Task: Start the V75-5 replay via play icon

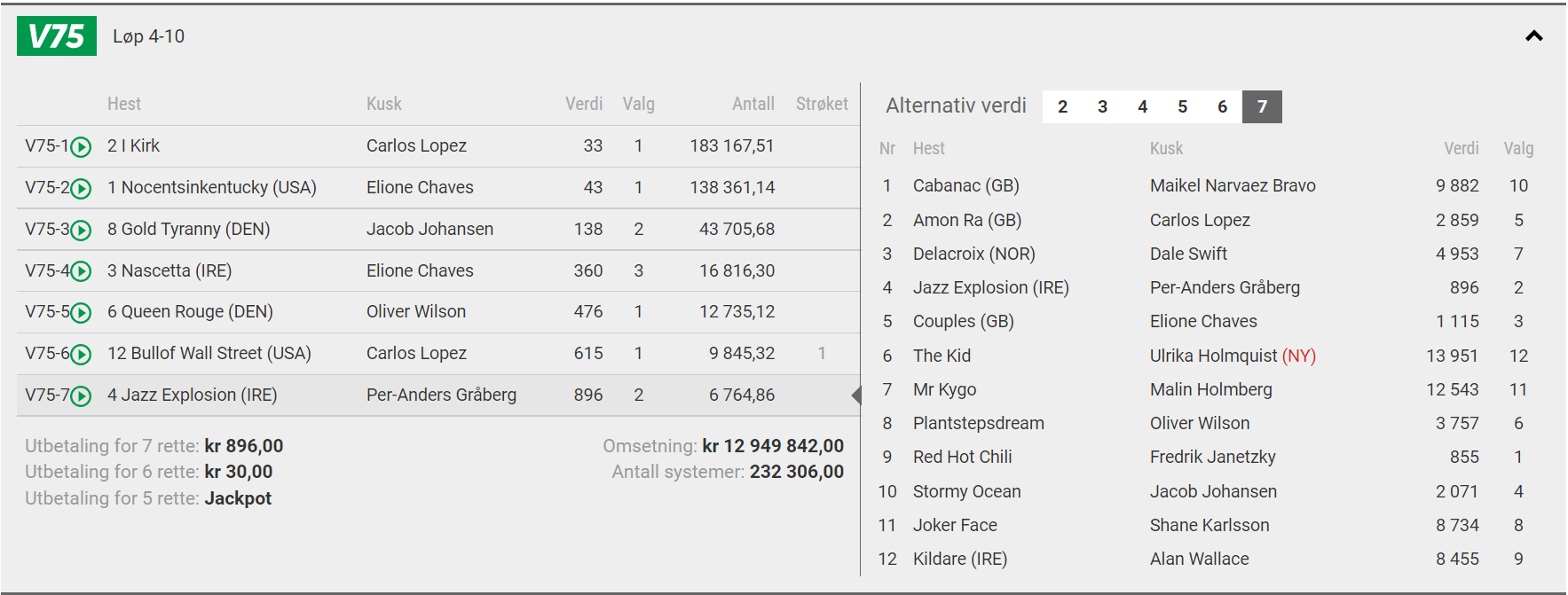Action: click(x=81, y=313)
